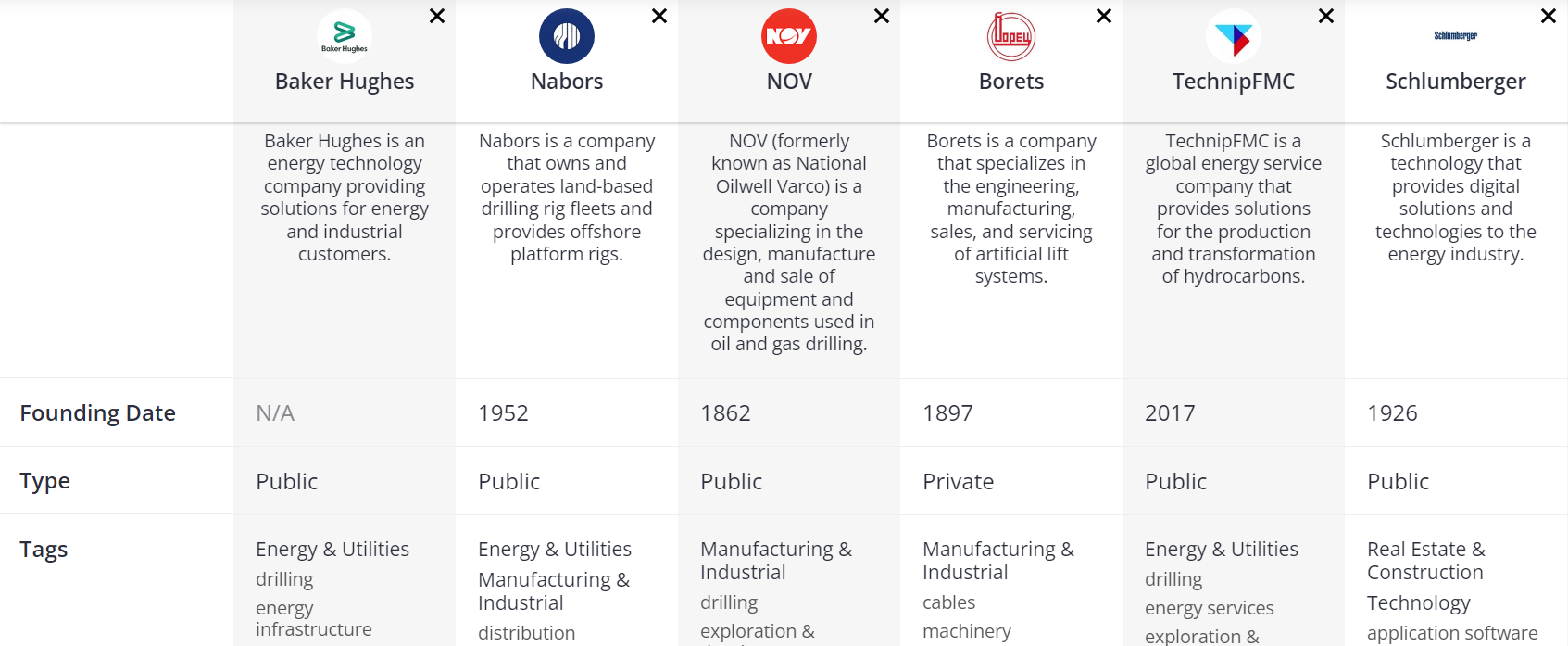Click the Real Estate & Construction tag
This screenshot has height=646, width=1568.
(1426, 561)
